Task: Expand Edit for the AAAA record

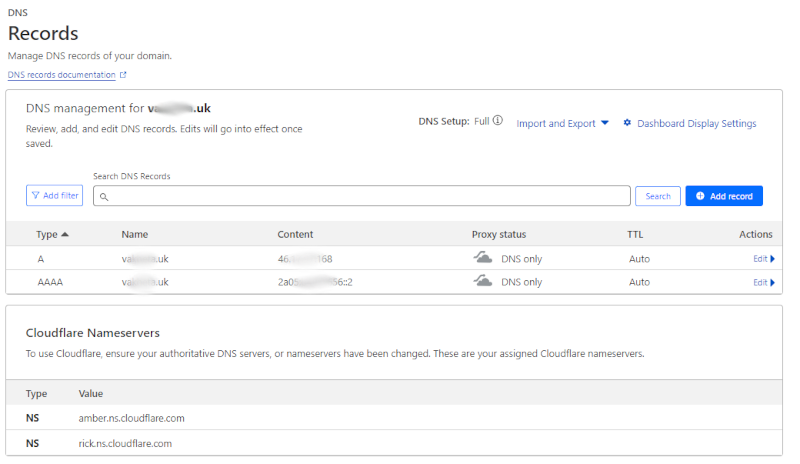Action: 763,283
